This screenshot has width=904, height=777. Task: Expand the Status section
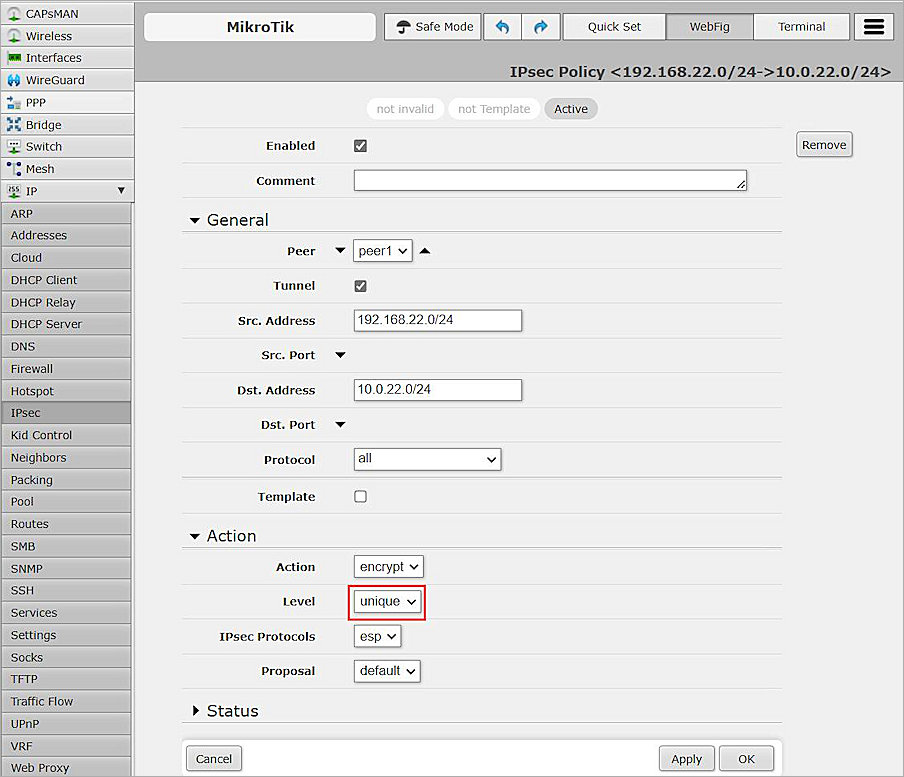pyautogui.click(x=227, y=710)
